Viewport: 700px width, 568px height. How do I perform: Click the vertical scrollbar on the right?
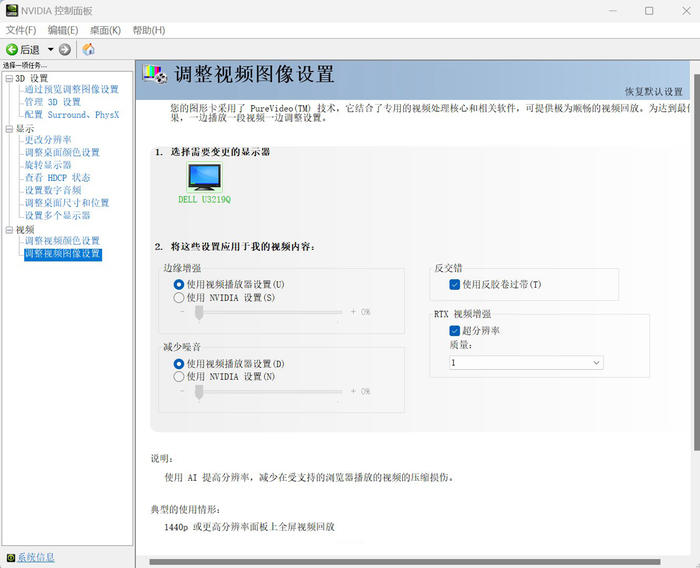point(697,263)
